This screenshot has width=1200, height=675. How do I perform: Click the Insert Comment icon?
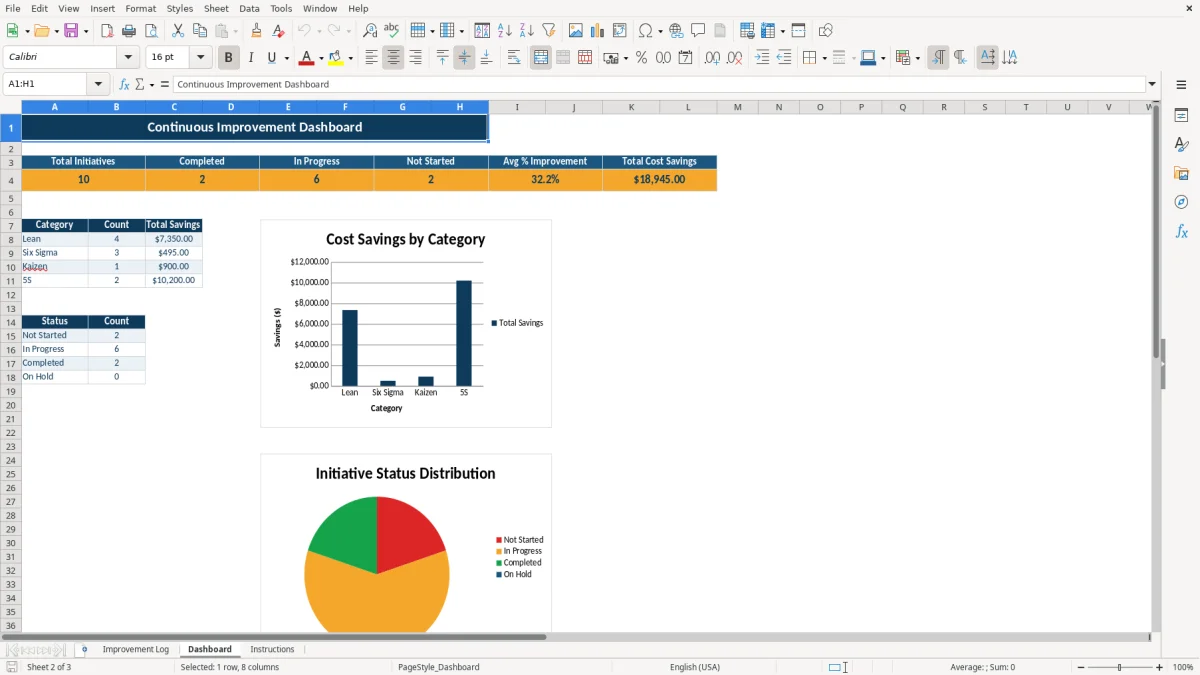(x=698, y=31)
